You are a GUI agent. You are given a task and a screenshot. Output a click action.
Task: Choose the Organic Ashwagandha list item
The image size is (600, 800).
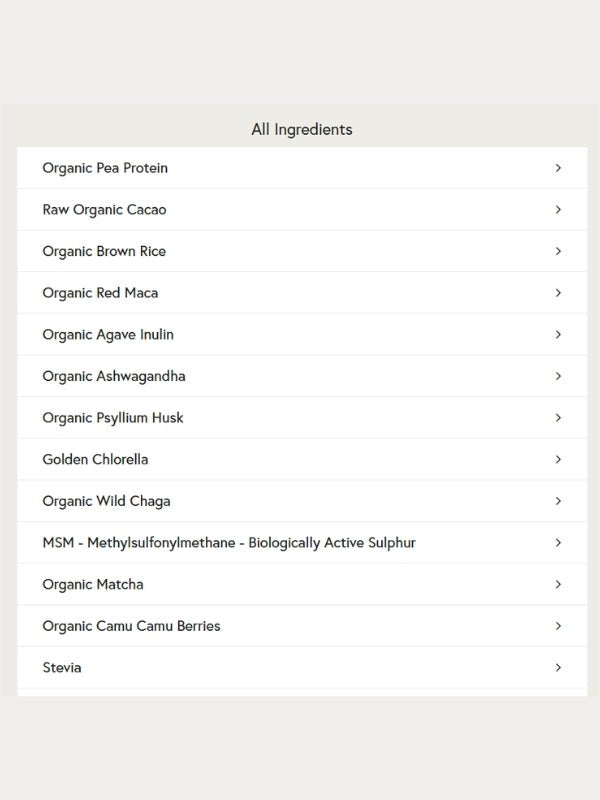click(x=302, y=376)
